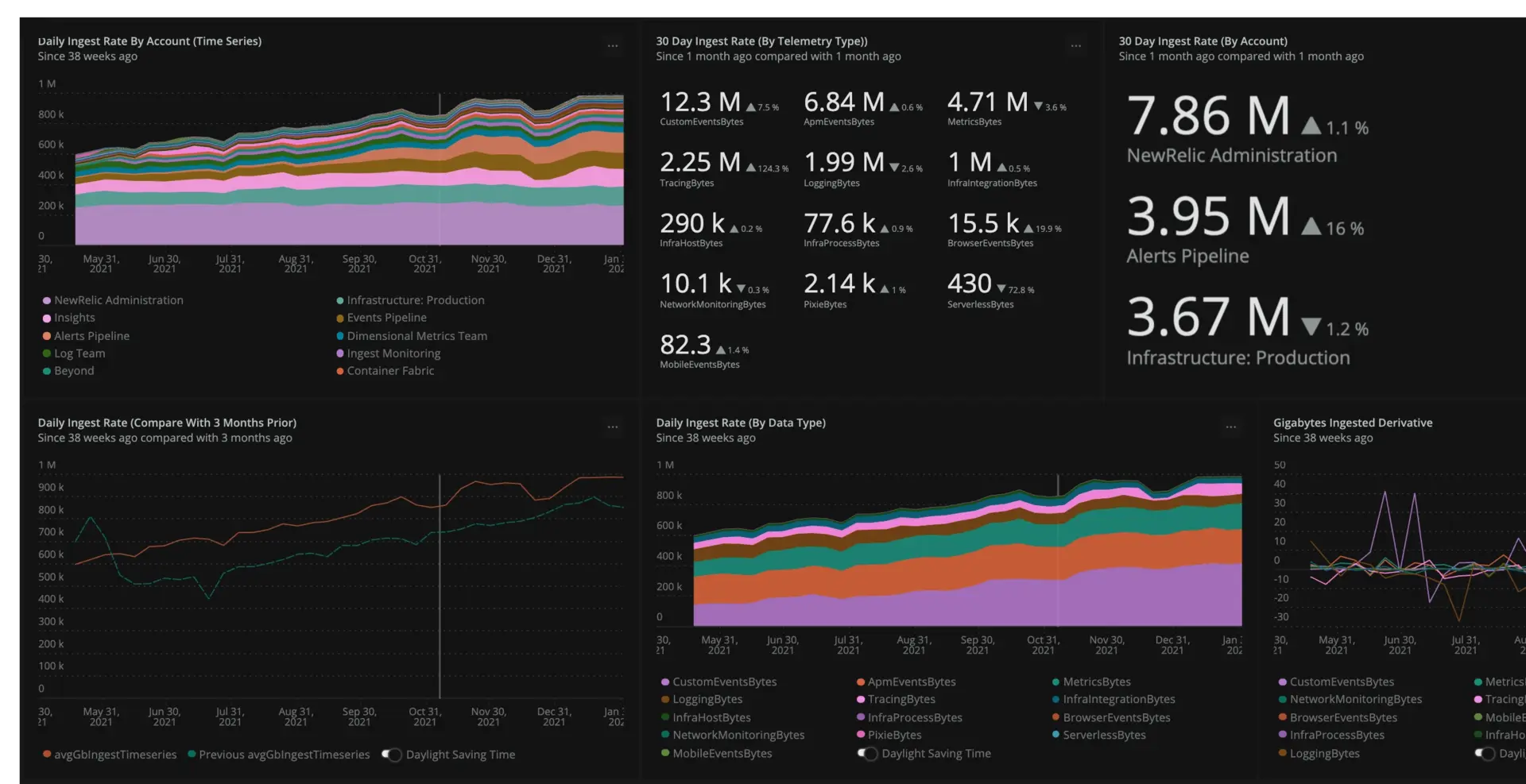
Task: Click the down arrow next to 4.71 M MetricsBytes
Action: (1038, 106)
